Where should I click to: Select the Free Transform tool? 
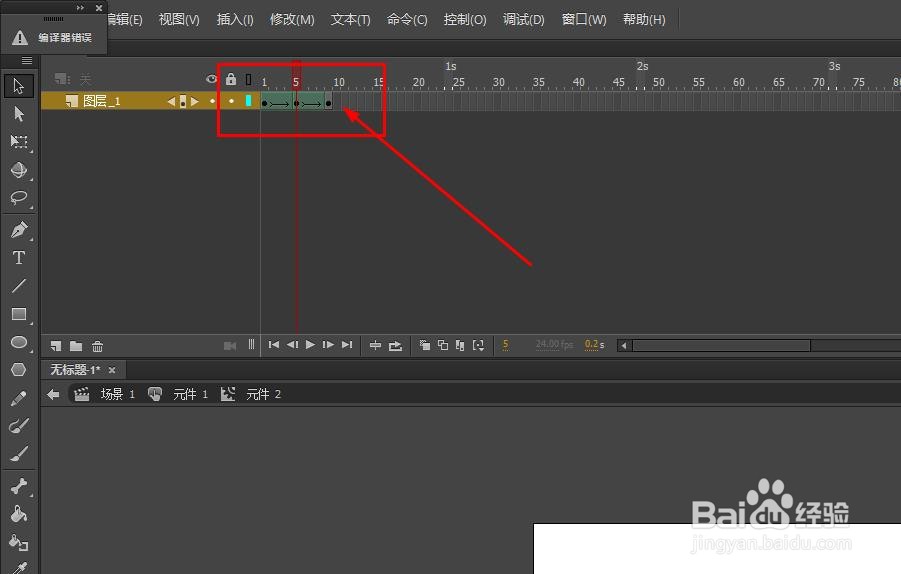click(18, 142)
